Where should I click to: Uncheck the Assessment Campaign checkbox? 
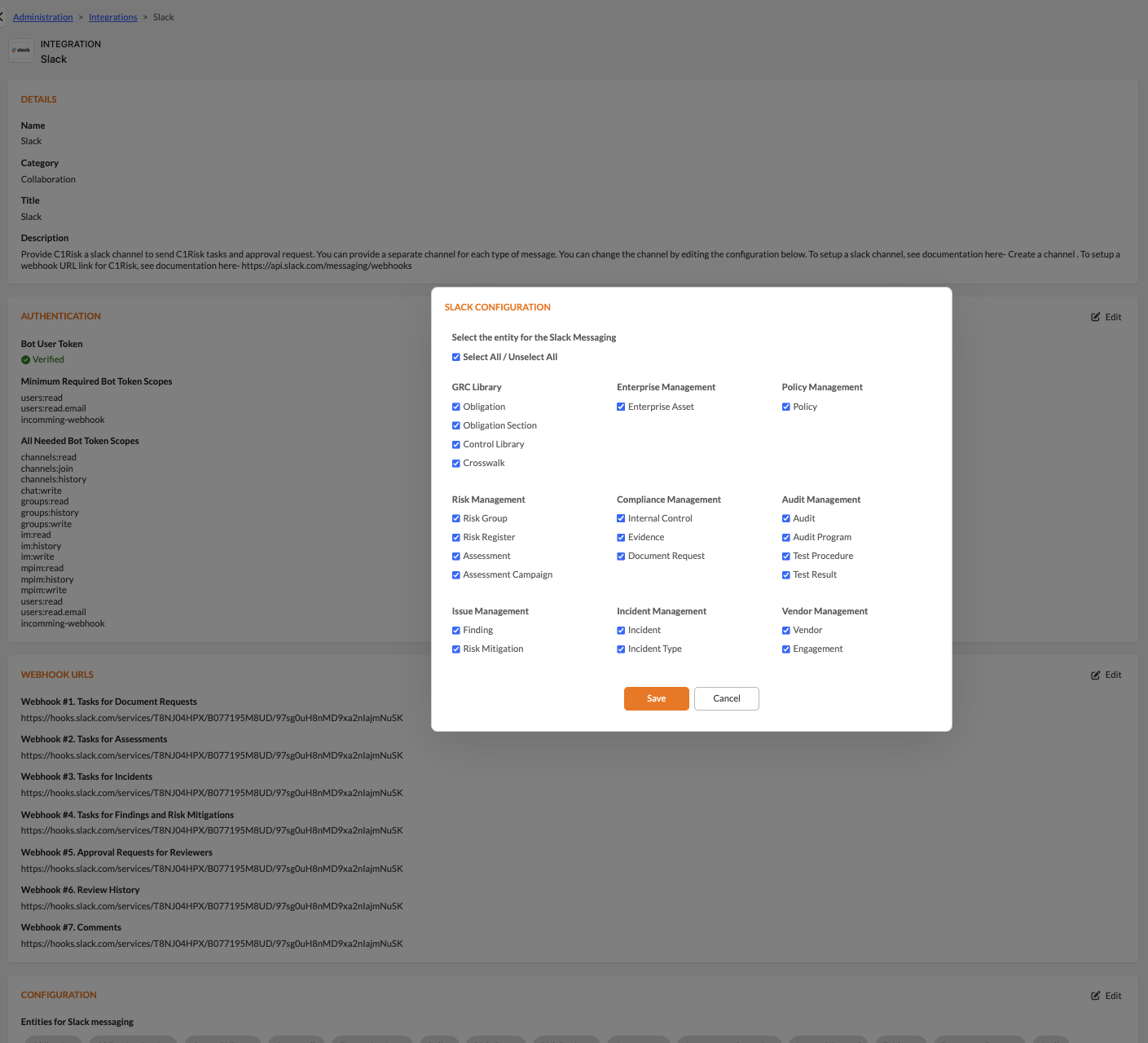(x=456, y=574)
